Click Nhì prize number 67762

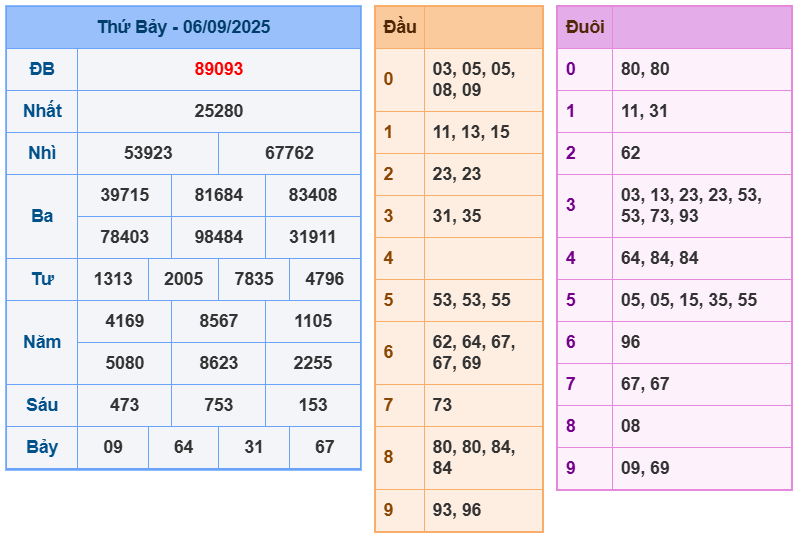point(289,153)
